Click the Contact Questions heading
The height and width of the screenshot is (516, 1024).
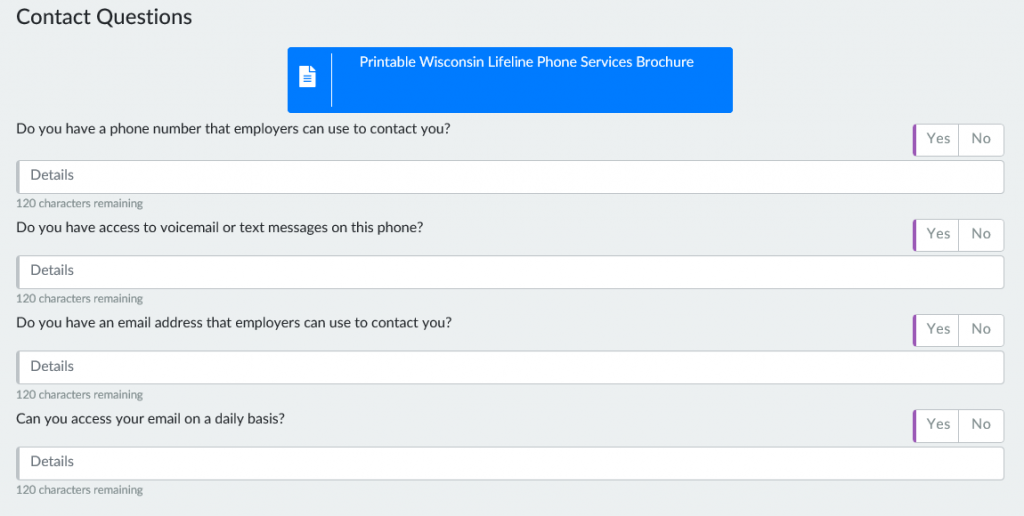[x=104, y=17]
